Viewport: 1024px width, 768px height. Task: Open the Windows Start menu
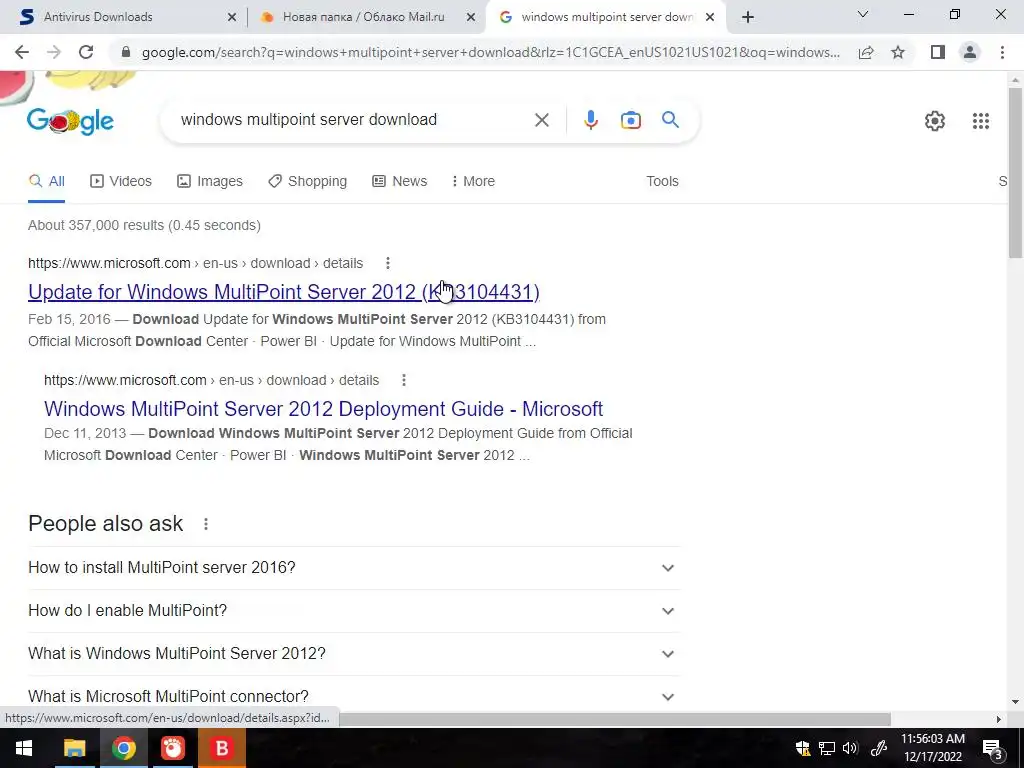[24, 748]
